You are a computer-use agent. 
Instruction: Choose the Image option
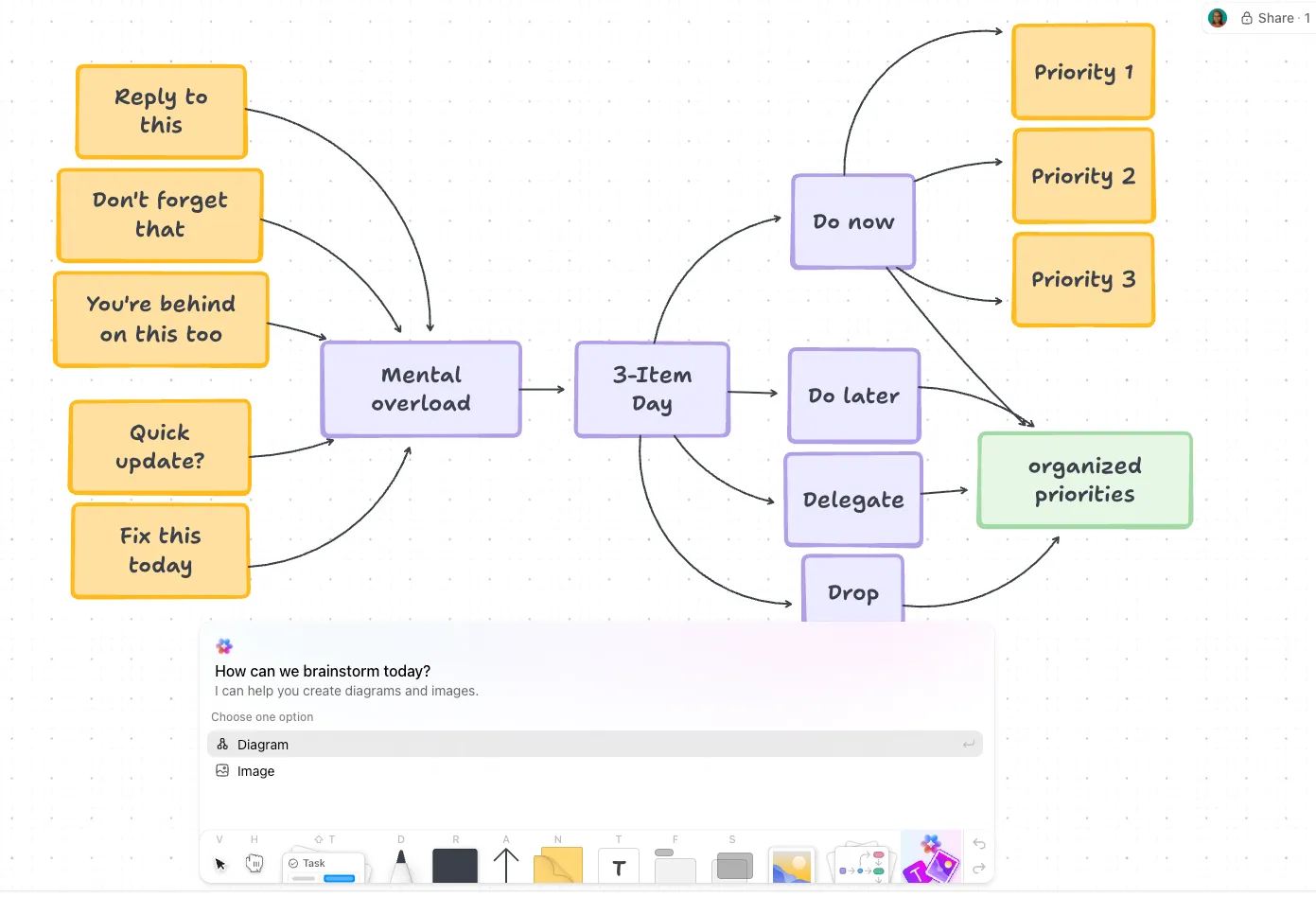click(595, 771)
